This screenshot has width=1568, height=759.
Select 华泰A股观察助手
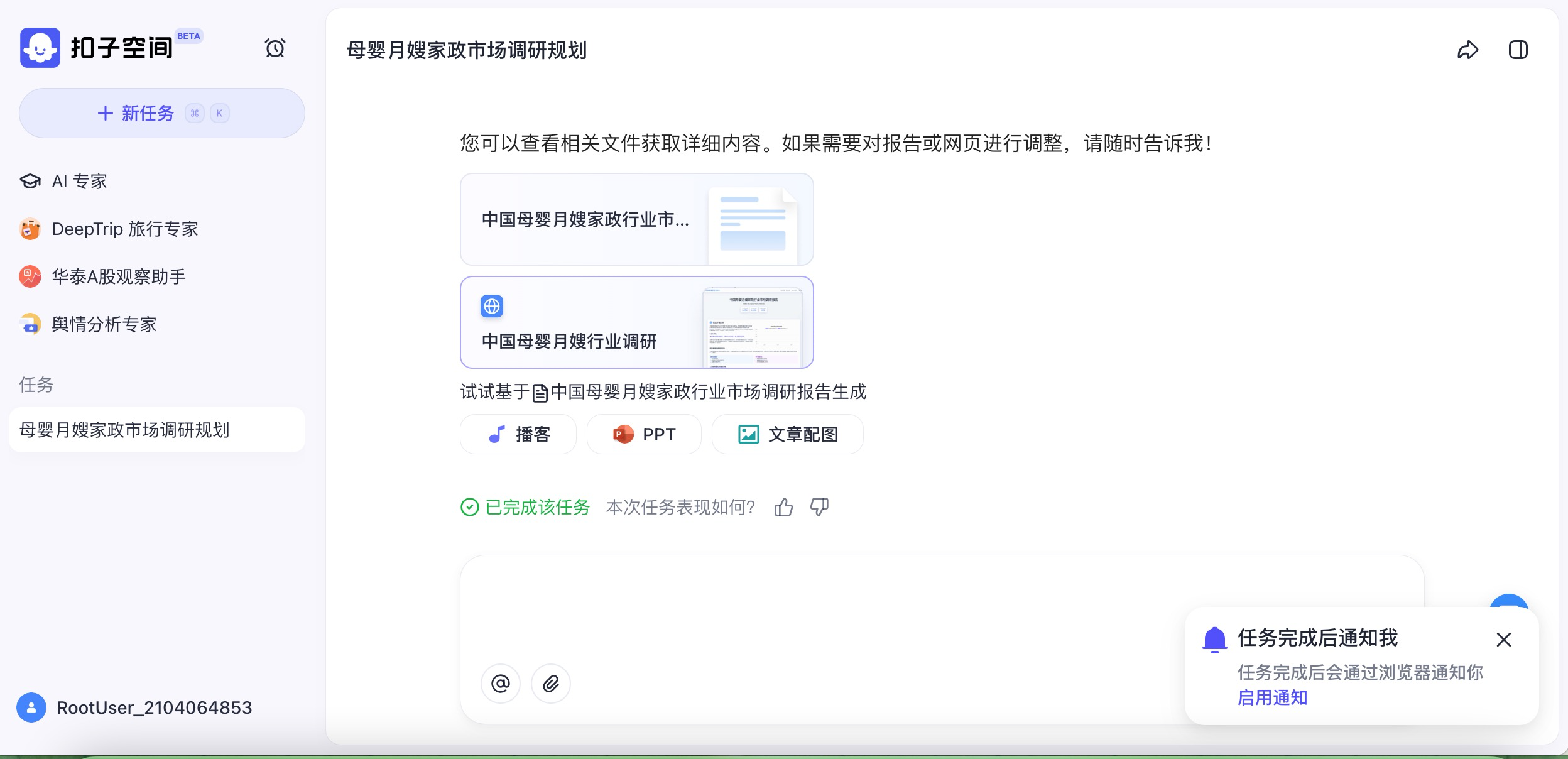(x=118, y=277)
